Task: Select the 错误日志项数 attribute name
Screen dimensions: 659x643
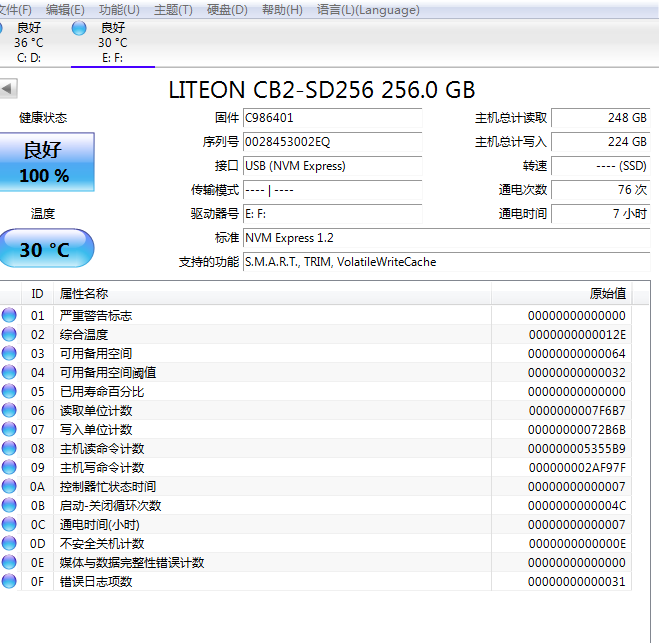Action: tap(96, 582)
